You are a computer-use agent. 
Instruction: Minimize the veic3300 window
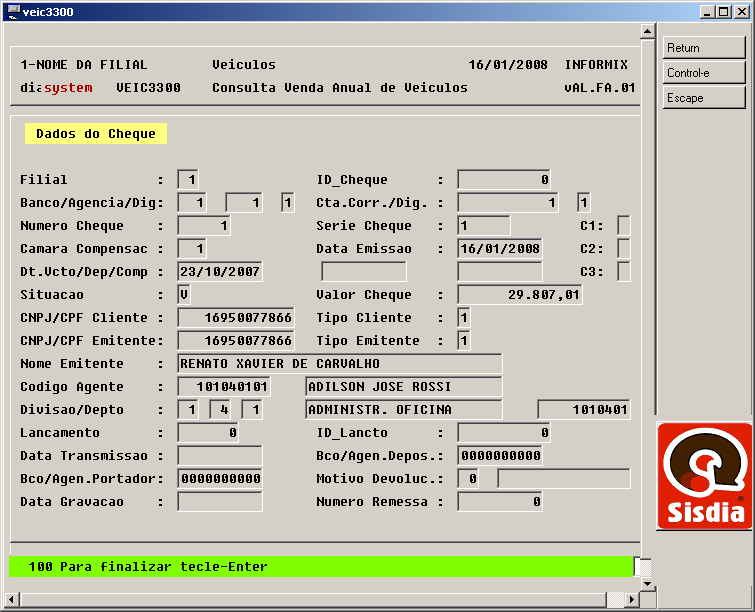(707, 12)
